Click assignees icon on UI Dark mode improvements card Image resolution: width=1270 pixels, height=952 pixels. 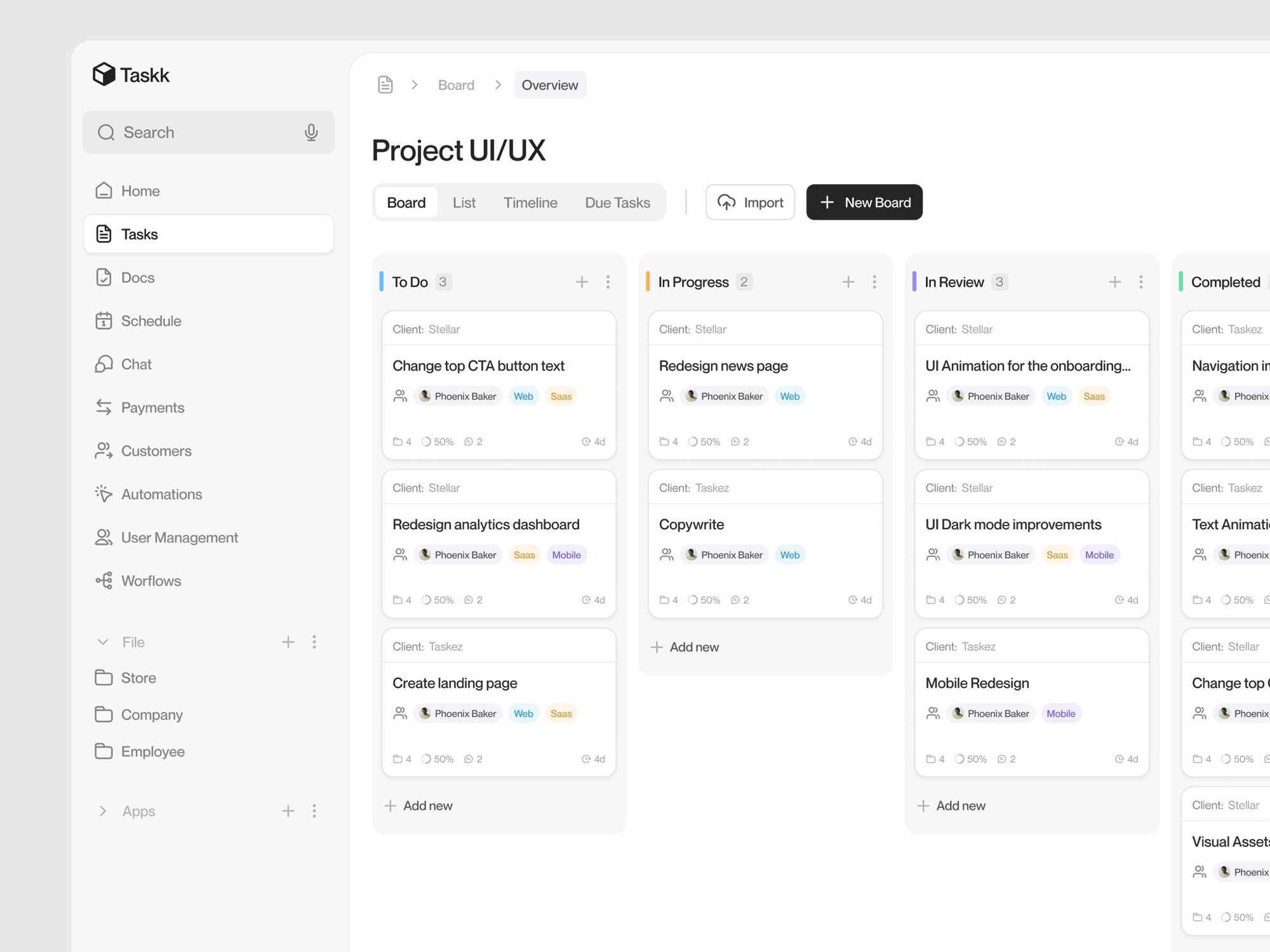(x=933, y=555)
